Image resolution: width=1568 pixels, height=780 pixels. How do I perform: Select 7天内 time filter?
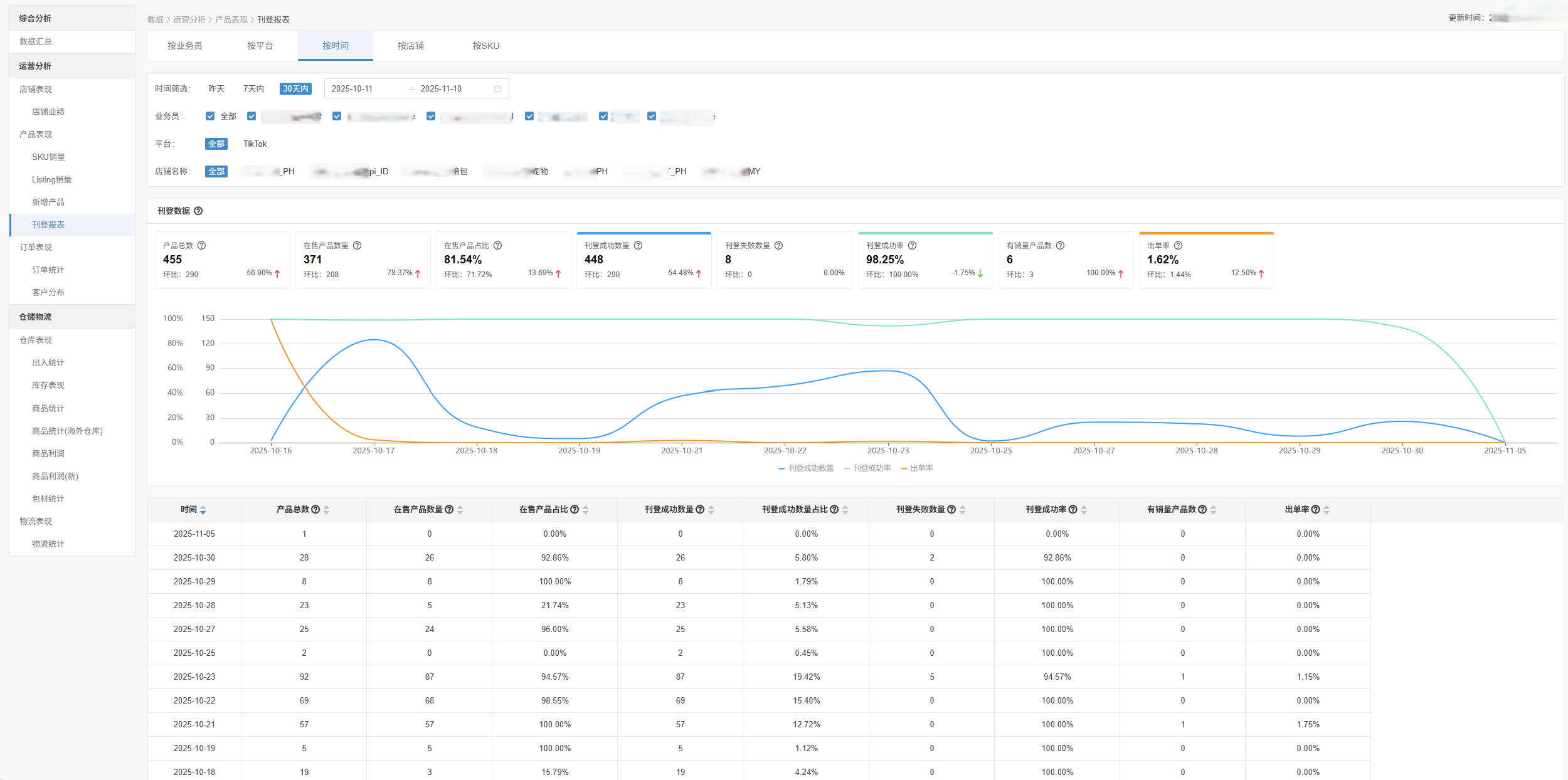coord(253,89)
